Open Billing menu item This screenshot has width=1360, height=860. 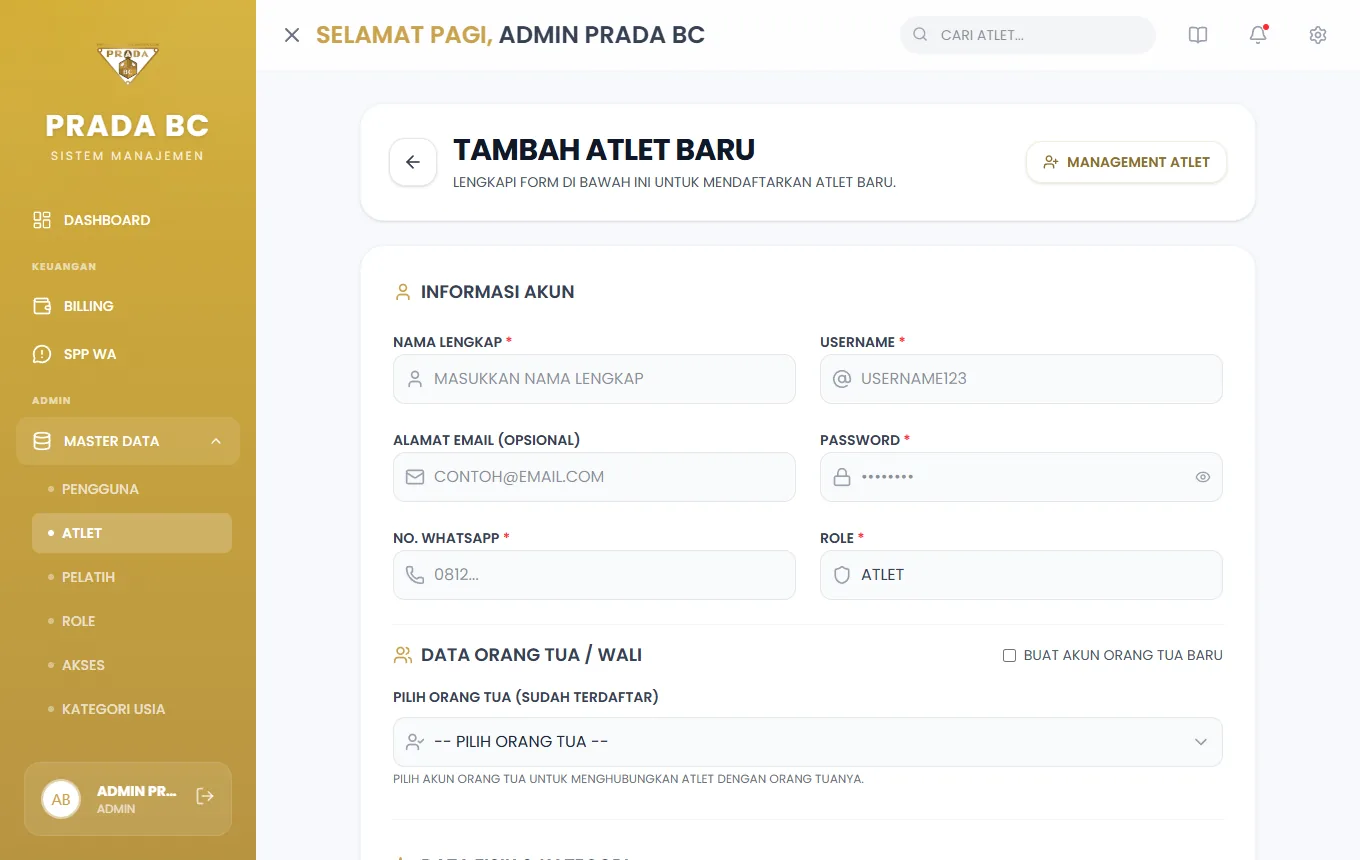[x=128, y=306]
